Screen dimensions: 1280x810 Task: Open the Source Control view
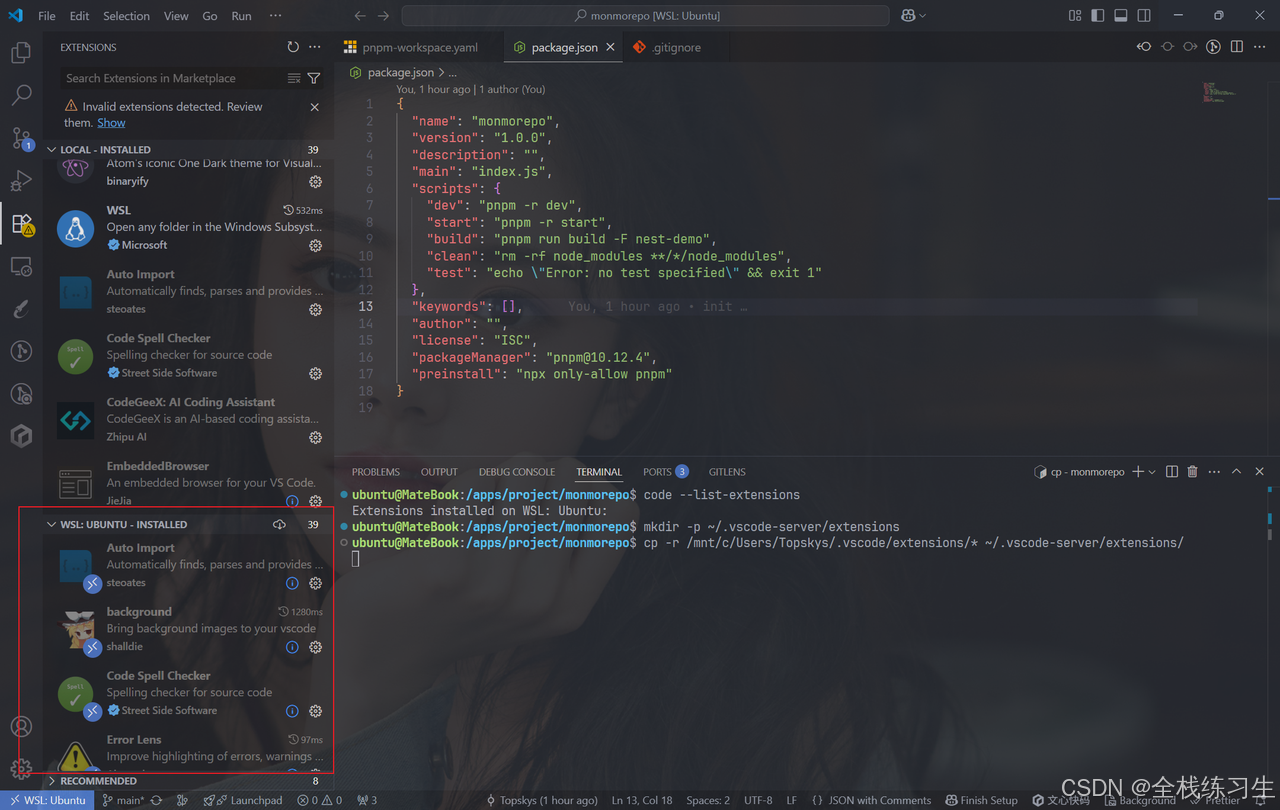coord(21,138)
